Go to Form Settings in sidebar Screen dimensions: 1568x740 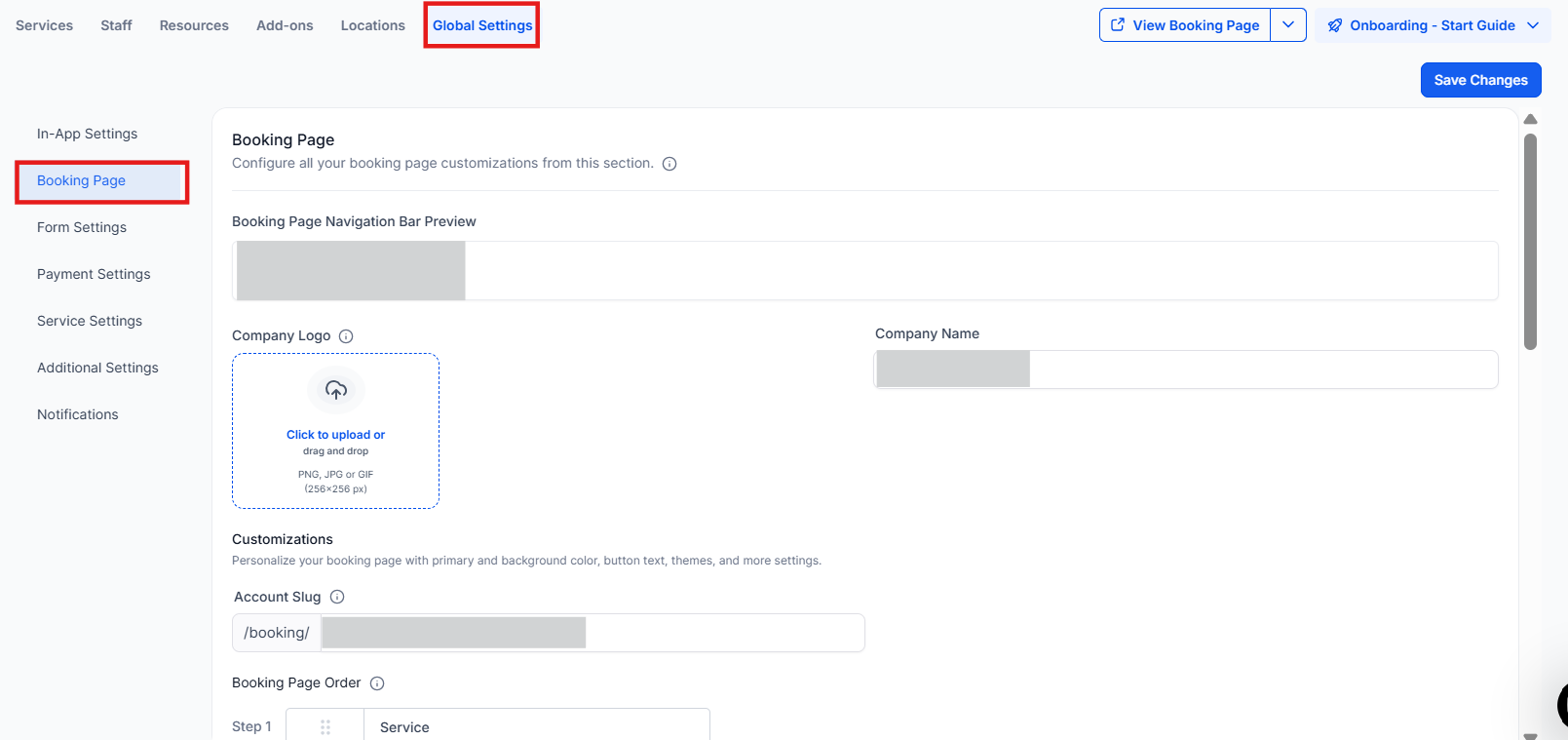click(x=82, y=227)
